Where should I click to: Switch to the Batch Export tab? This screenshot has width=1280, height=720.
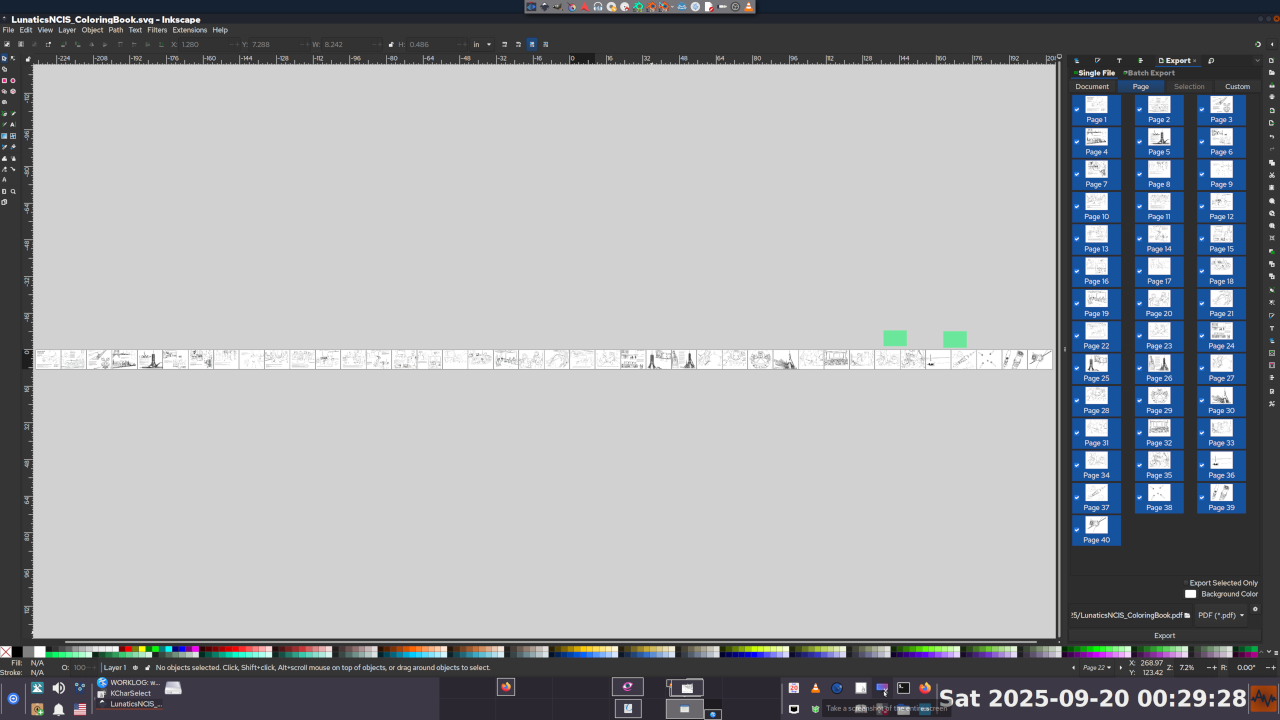[x=1150, y=73]
